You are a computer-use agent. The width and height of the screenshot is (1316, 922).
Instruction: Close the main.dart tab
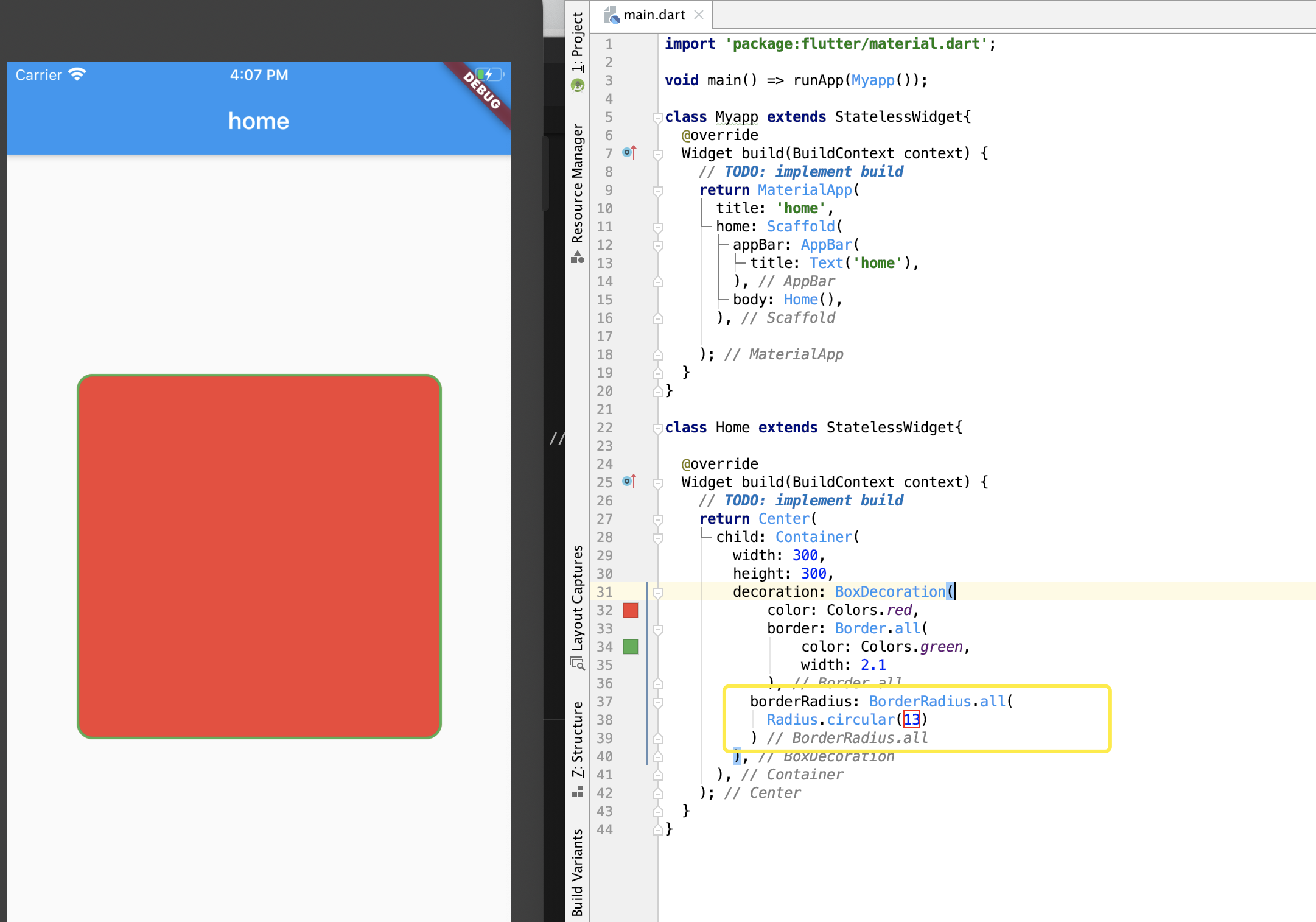click(699, 15)
